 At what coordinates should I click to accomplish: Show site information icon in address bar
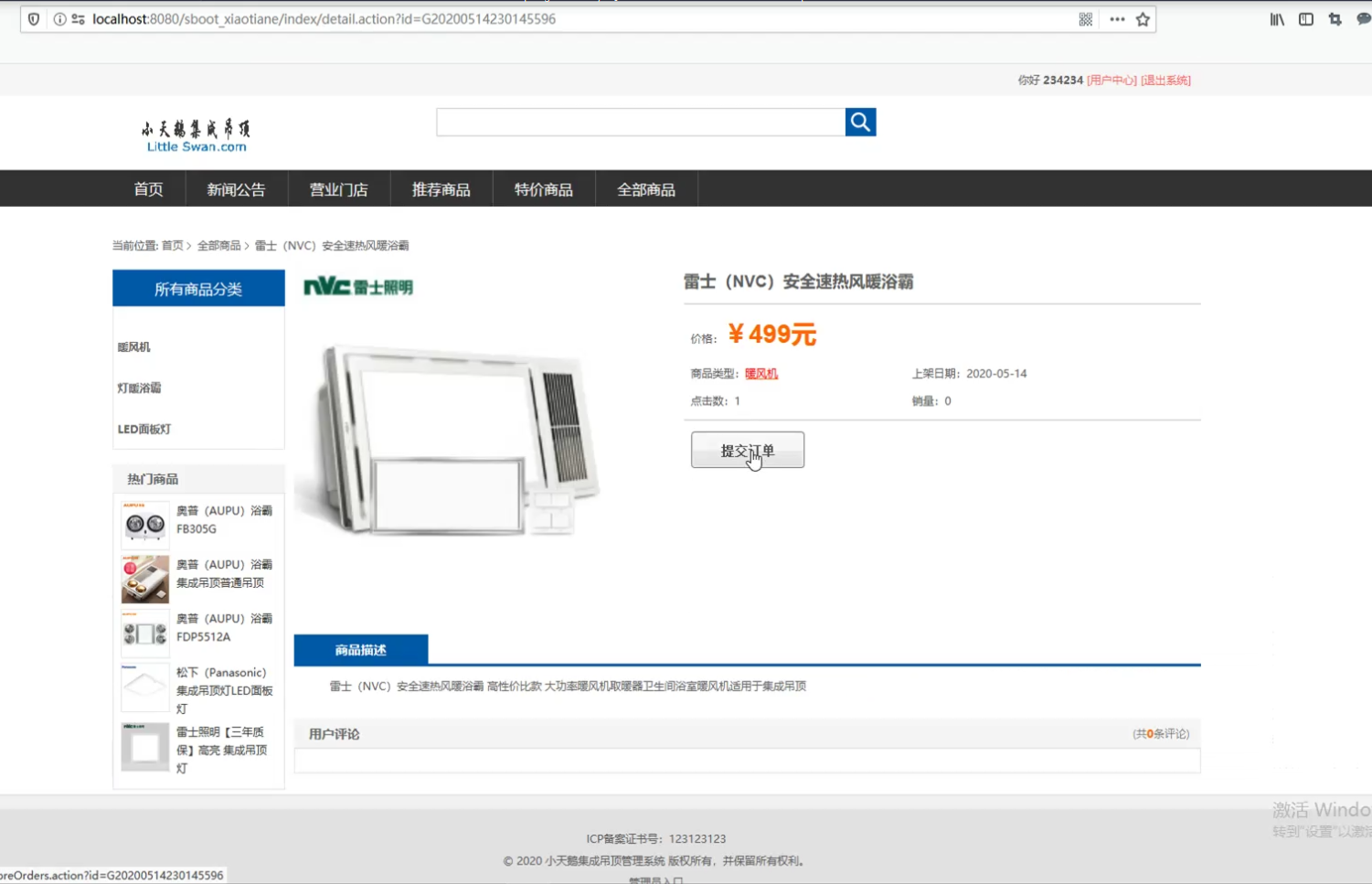click(59, 19)
